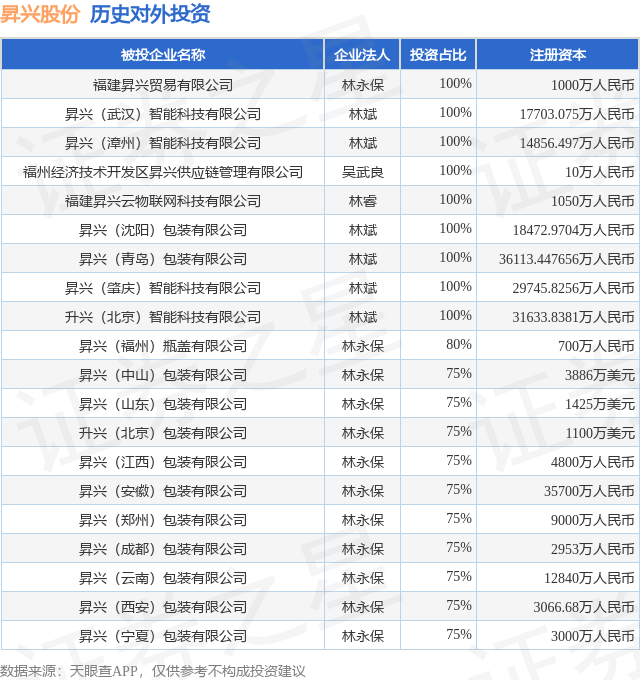This screenshot has width=640, height=680.
Task: Click 林斌 in 昇兴（武汉） row
Action: point(363,114)
